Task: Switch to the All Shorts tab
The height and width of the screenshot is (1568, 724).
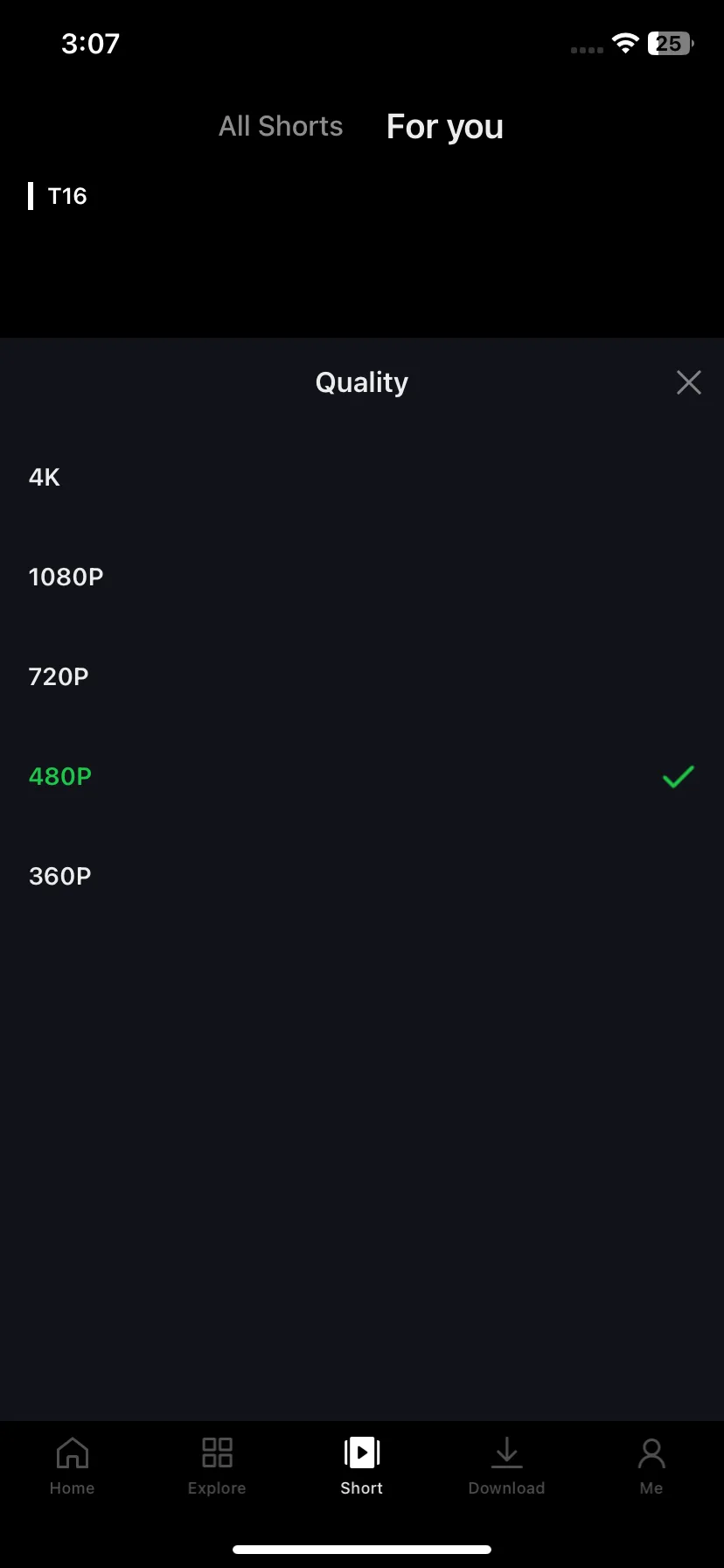Action: (281, 126)
